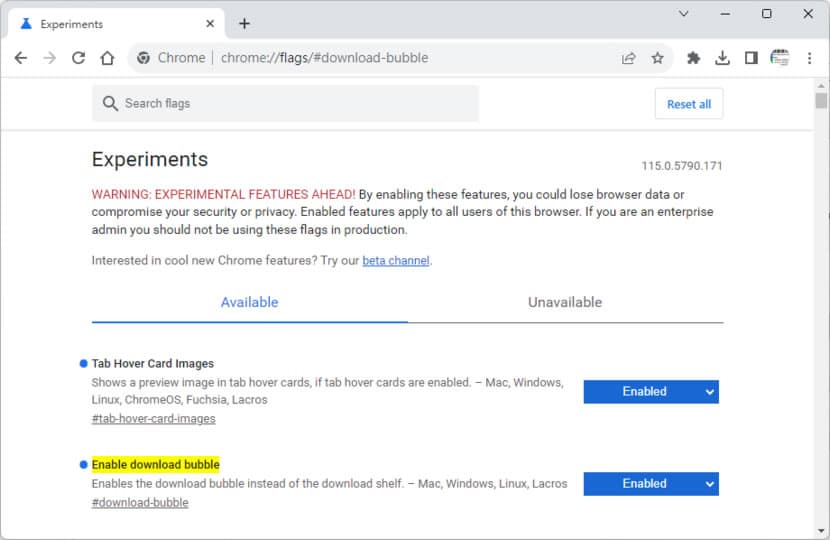Viewport: 830px width, 540px height.
Task: Click the Tab Hover Card Images title
Action: point(152,364)
